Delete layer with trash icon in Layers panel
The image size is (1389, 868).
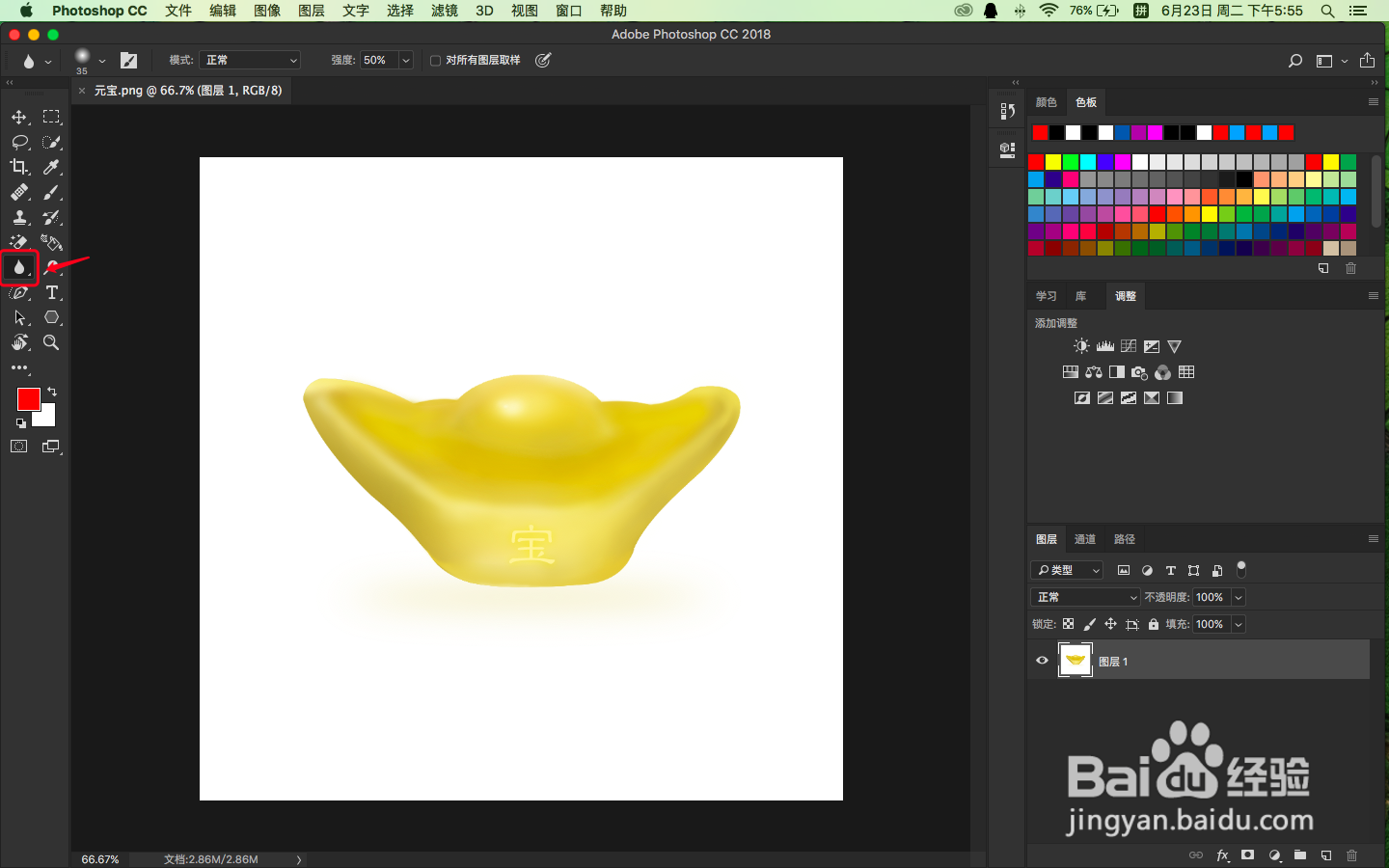1351,854
